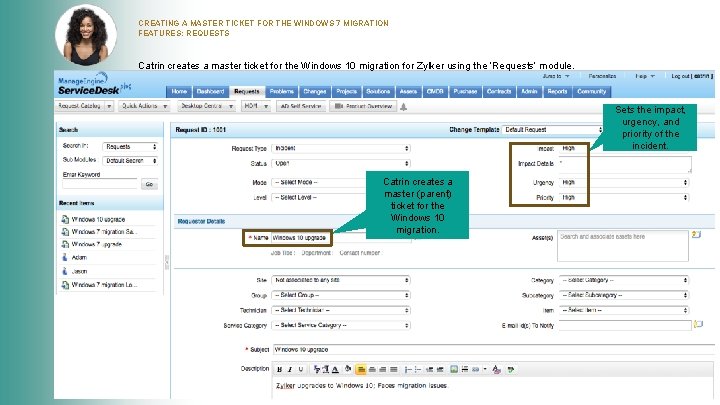Open Priority dropdown
Image resolution: width=720 pixels, height=405 pixels.
[624, 197]
